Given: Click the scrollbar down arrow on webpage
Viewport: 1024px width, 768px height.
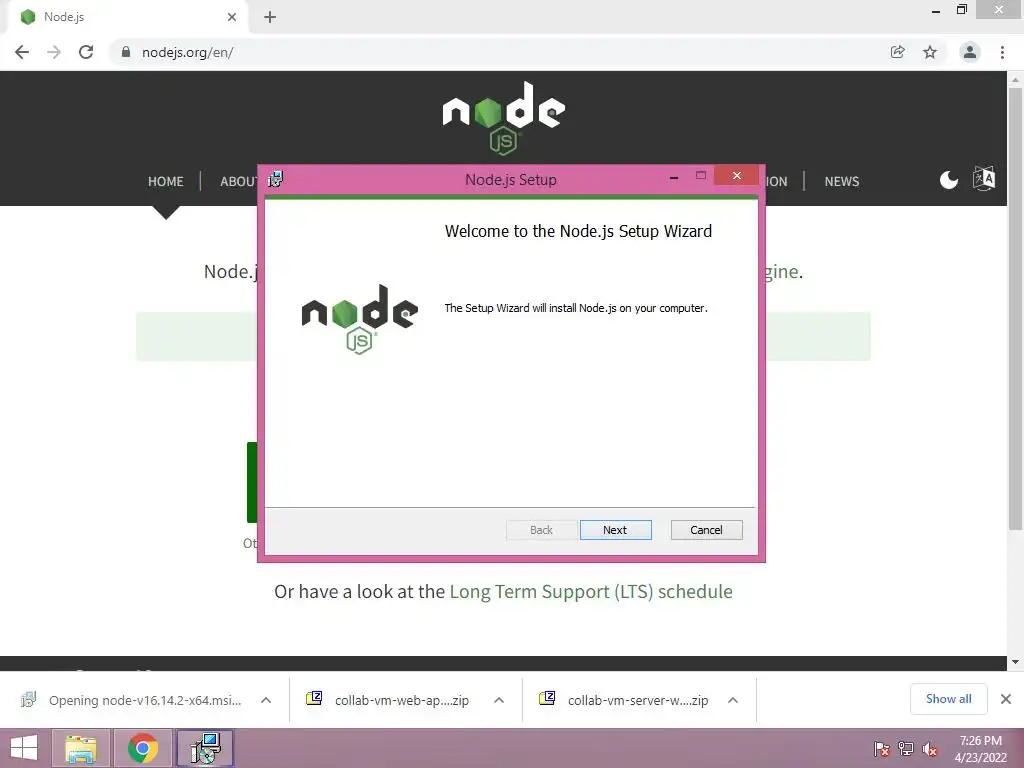Looking at the screenshot, I should point(1015,662).
